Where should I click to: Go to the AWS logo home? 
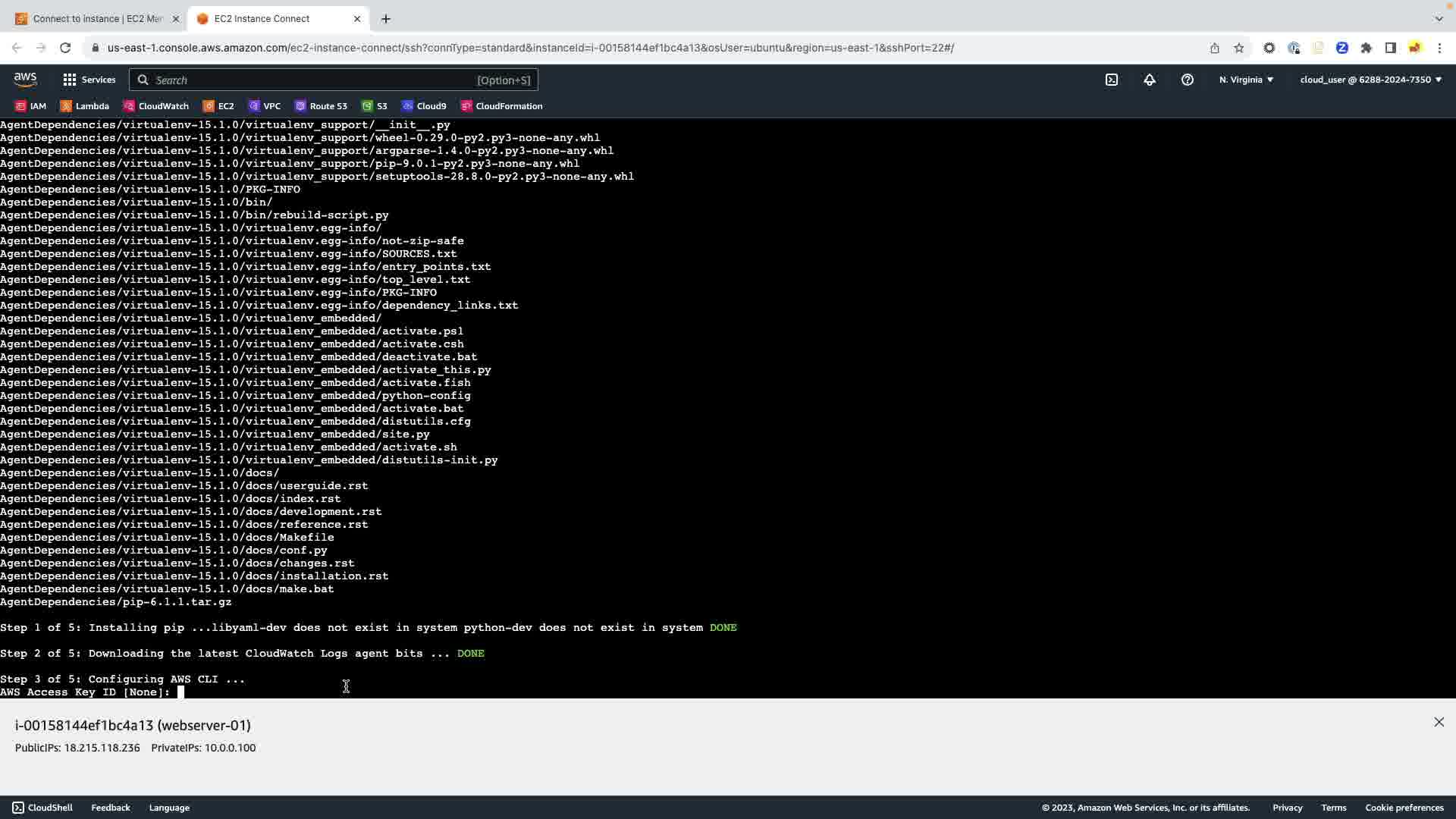(x=25, y=80)
